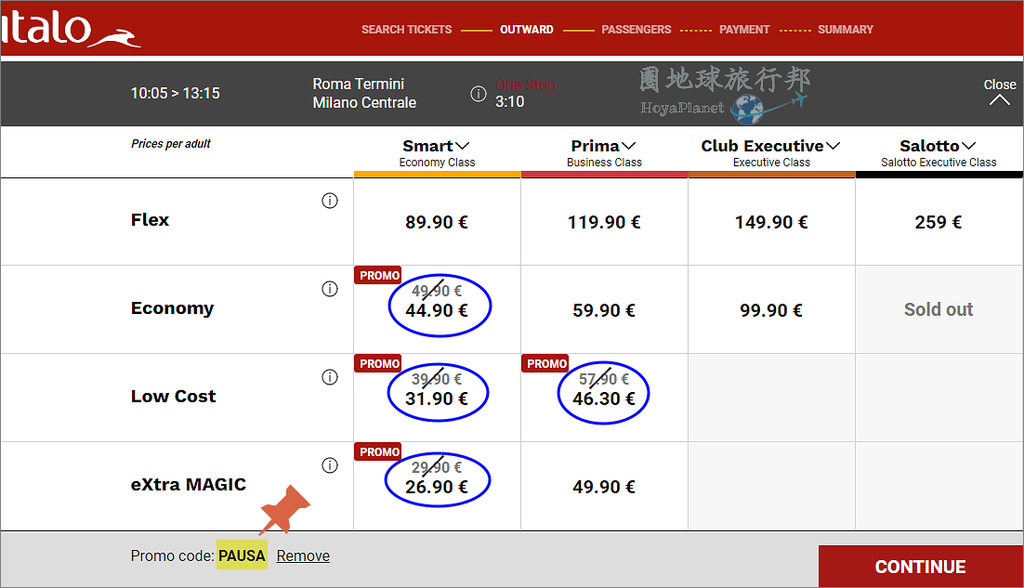Click the Milano Centrale station name

pyautogui.click(x=364, y=103)
